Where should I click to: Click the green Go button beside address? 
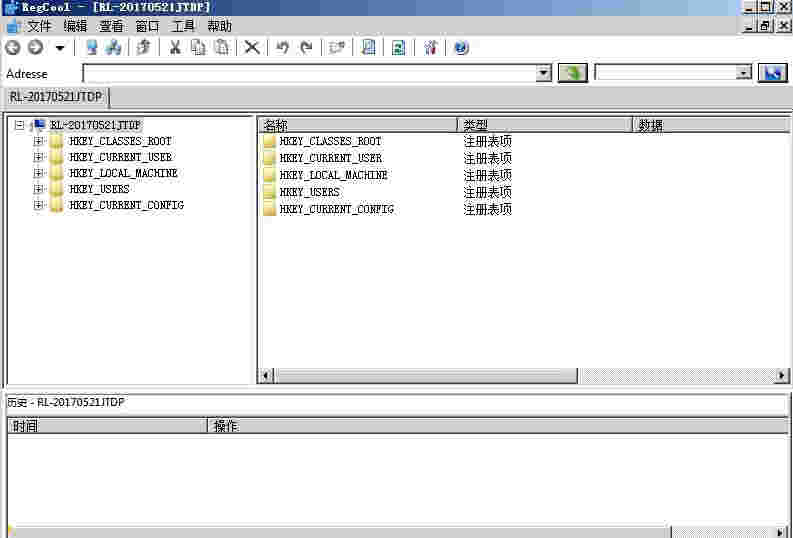(x=572, y=73)
